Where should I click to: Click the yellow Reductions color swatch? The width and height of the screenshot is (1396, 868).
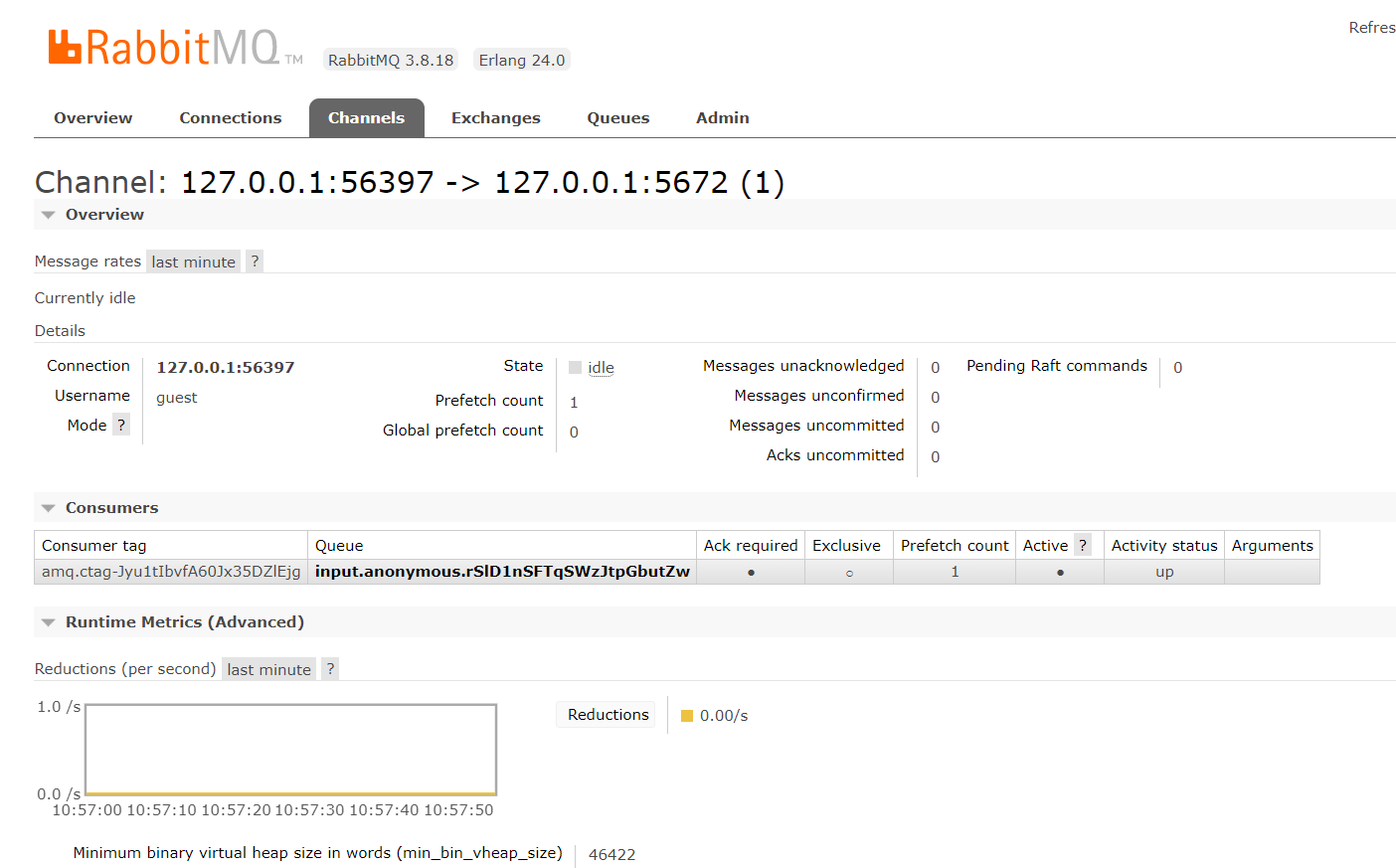pyautogui.click(x=687, y=716)
